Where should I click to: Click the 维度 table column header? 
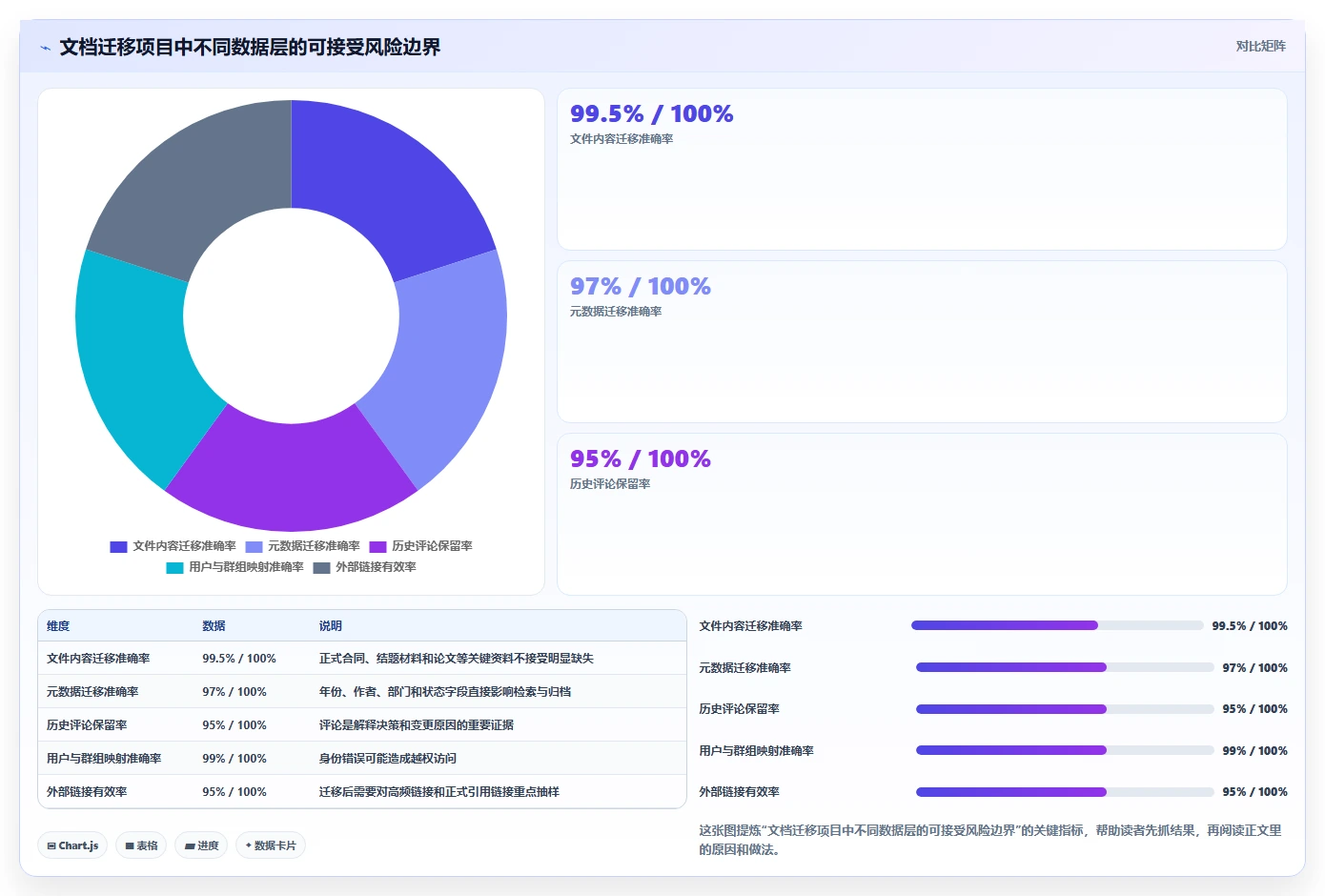click(x=58, y=626)
